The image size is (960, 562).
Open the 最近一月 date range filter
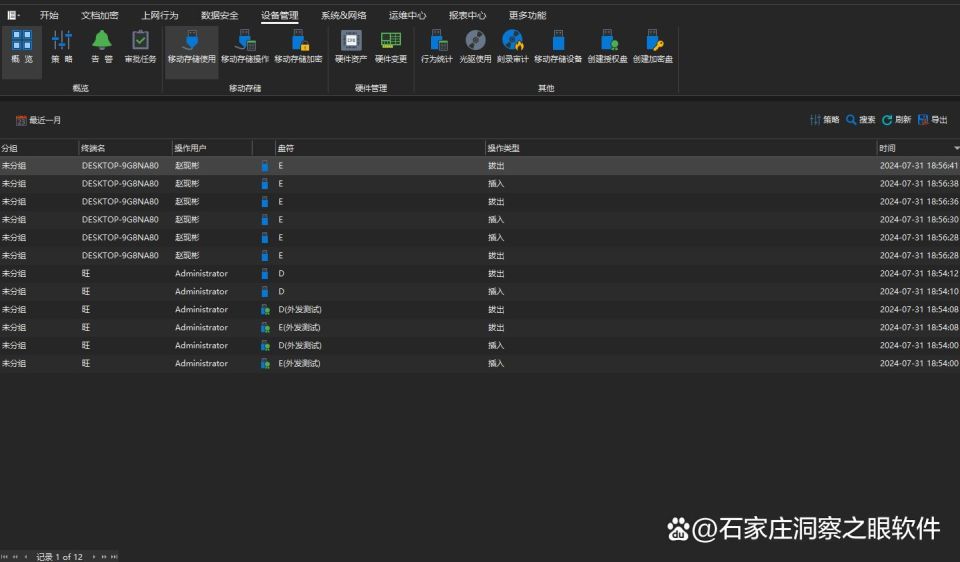click(x=39, y=120)
